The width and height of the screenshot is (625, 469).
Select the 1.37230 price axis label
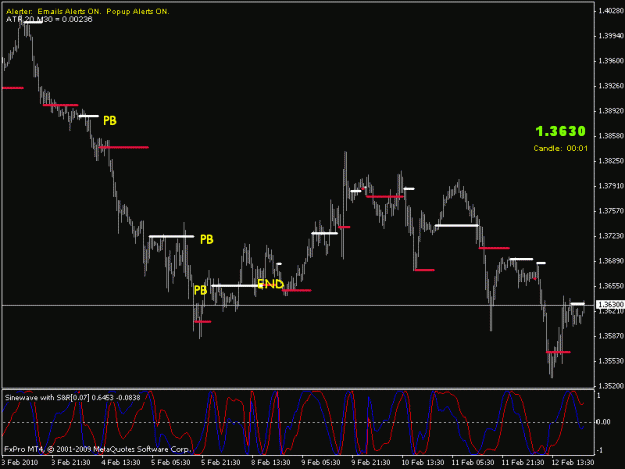click(x=611, y=236)
